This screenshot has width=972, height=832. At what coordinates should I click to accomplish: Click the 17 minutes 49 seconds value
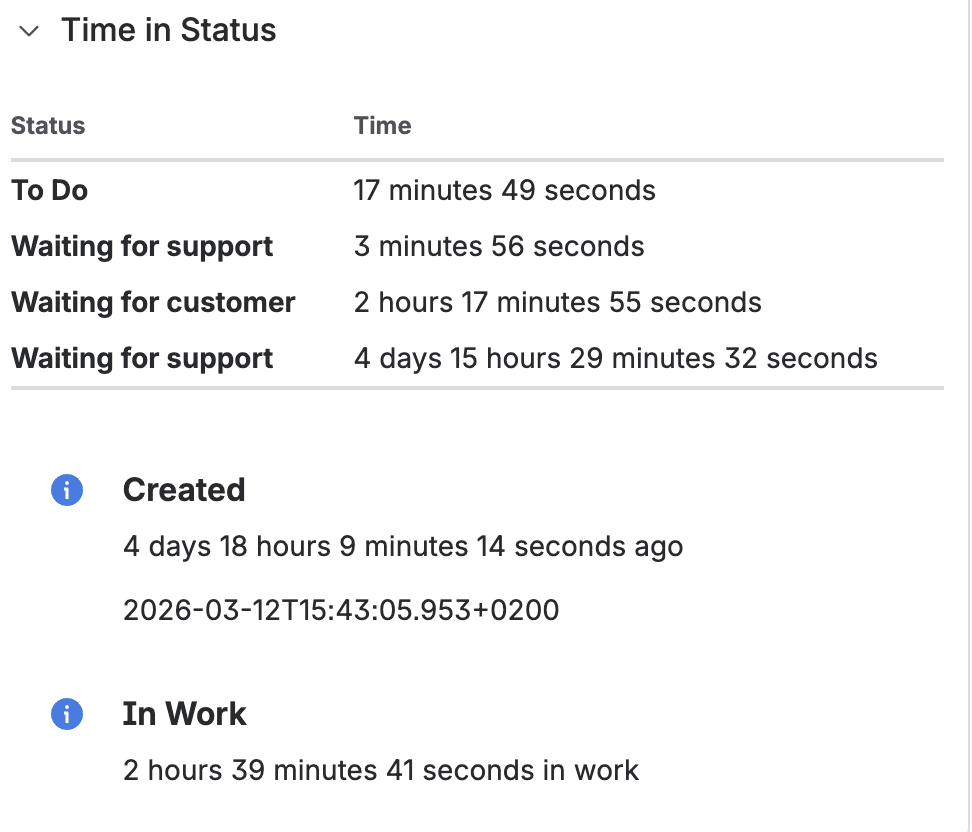click(x=504, y=190)
